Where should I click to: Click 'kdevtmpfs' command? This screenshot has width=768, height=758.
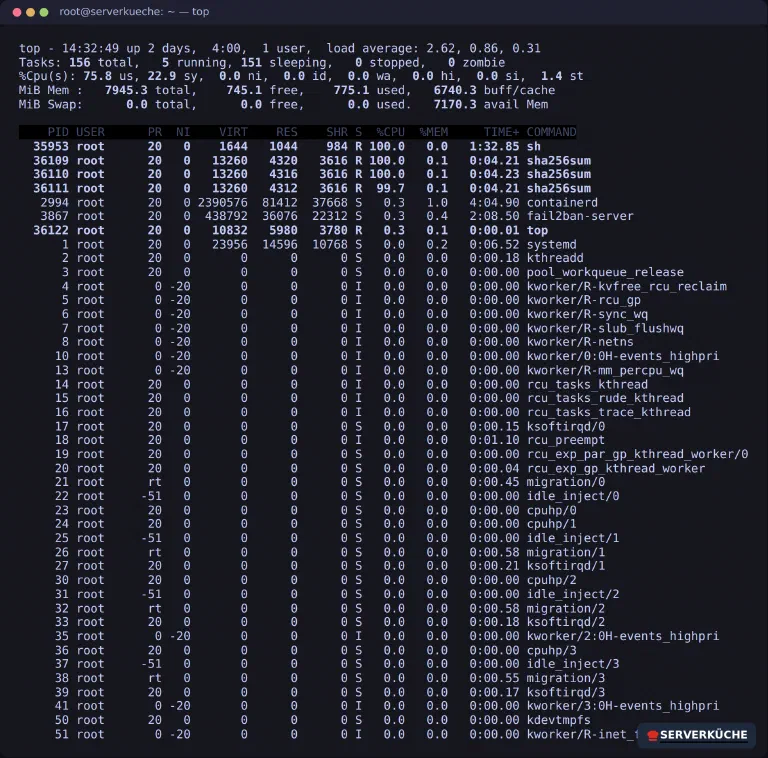point(558,720)
